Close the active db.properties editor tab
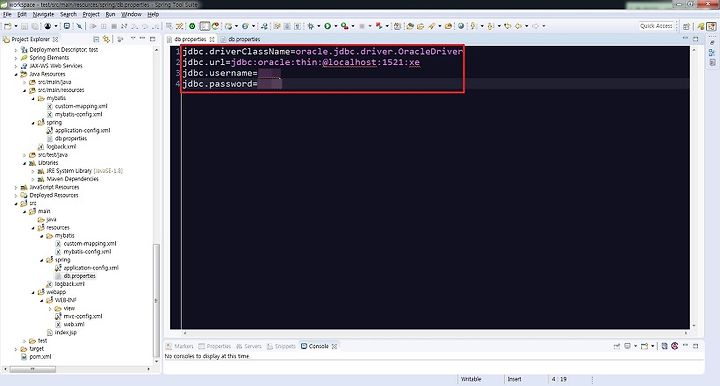Image resolution: width=720 pixels, height=386 pixels. [212, 39]
